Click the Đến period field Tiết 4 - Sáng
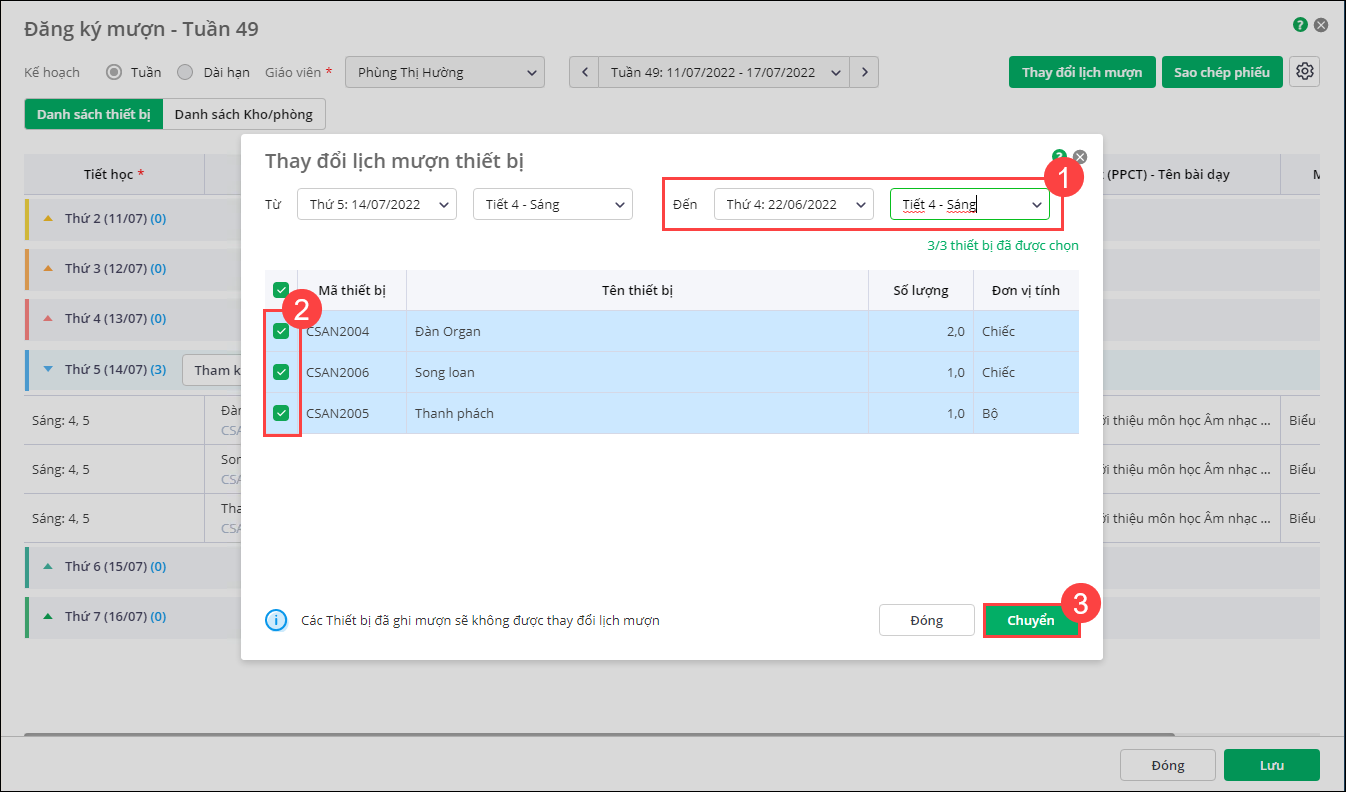Screen dimensions: 1346x792 pyautogui.click(x=968, y=204)
